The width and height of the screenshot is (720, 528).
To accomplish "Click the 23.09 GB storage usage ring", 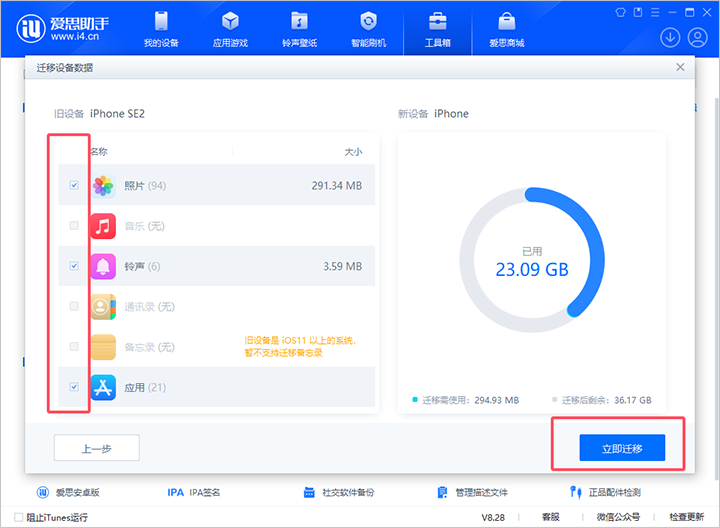I will [x=531, y=262].
